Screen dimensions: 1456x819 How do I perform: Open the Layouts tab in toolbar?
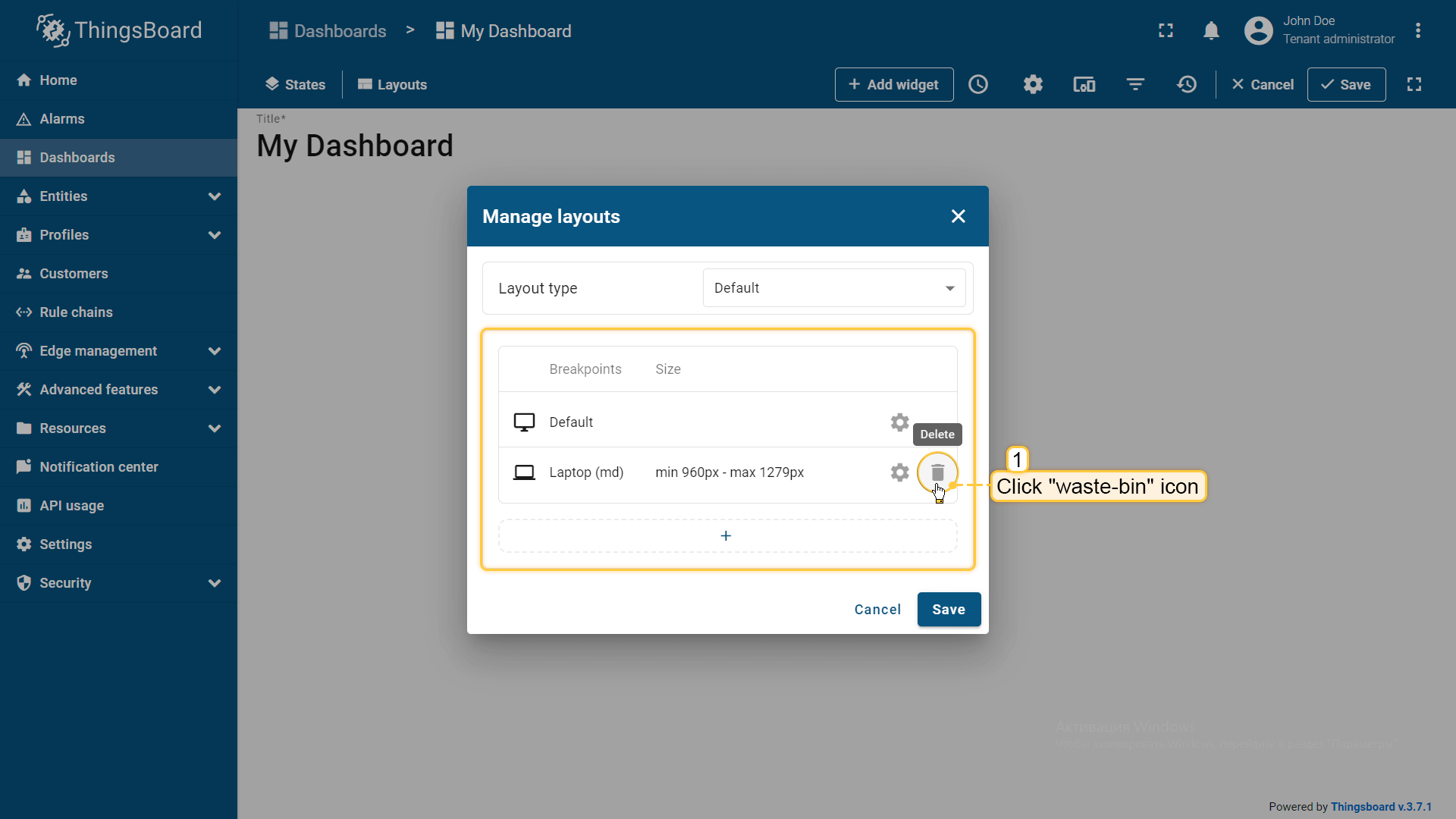point(392,84)
